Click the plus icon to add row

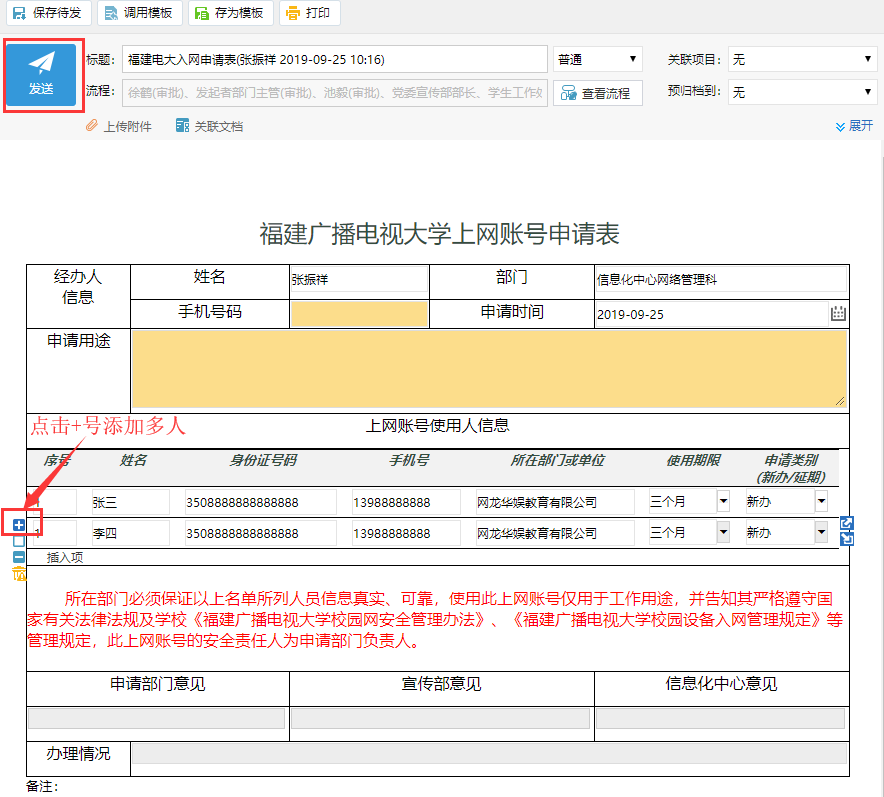pyautogui.click(x=19, y=525)
